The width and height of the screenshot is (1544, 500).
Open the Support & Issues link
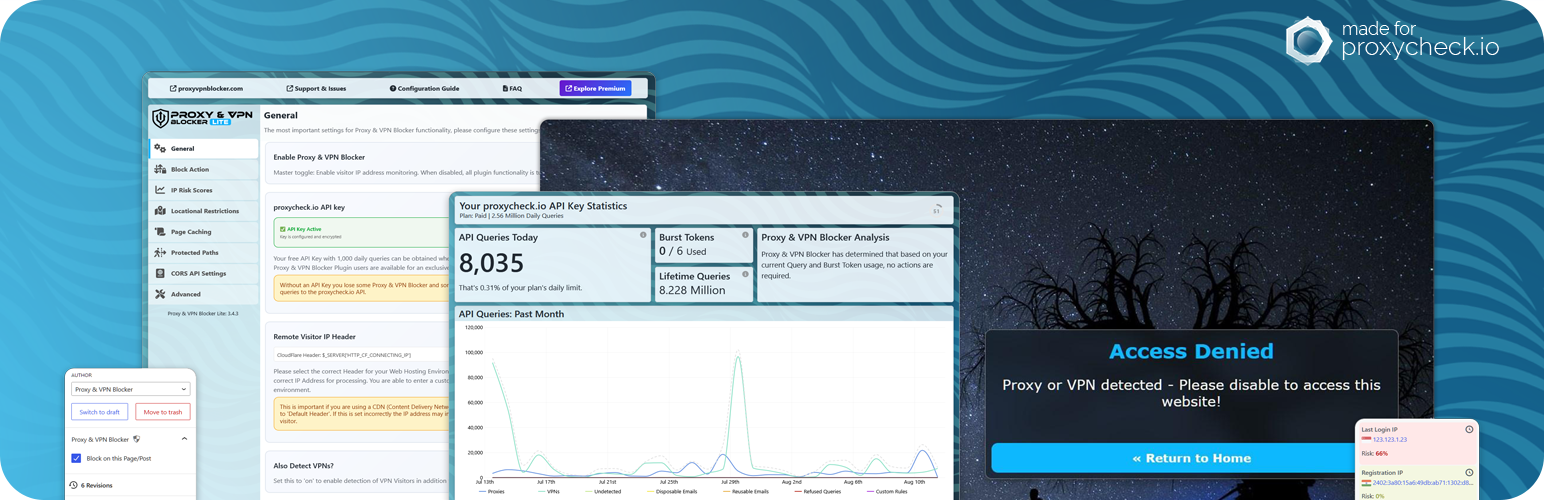click(x=316, y=88)
